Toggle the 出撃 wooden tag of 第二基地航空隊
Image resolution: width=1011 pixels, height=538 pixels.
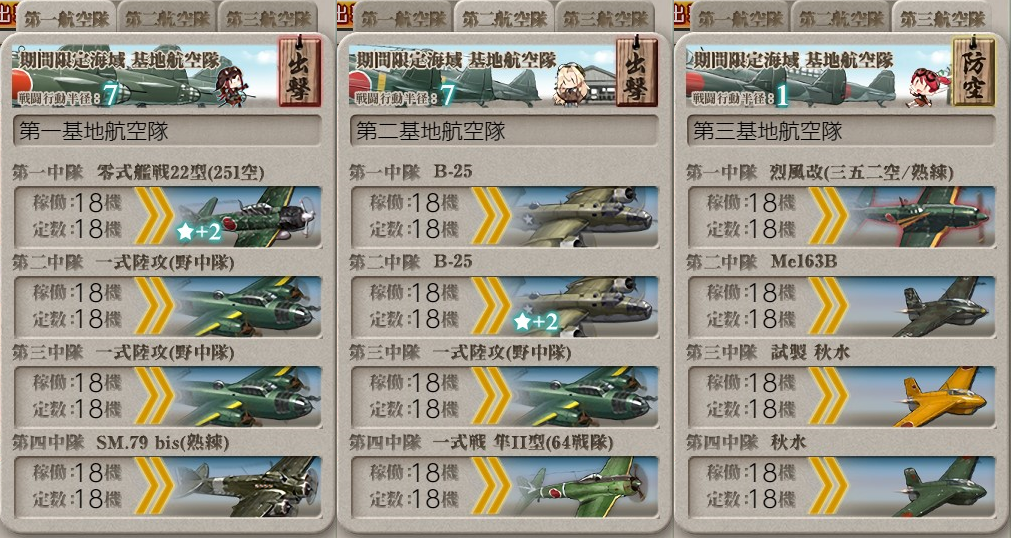pyautogui.click(x=637, y=72)
